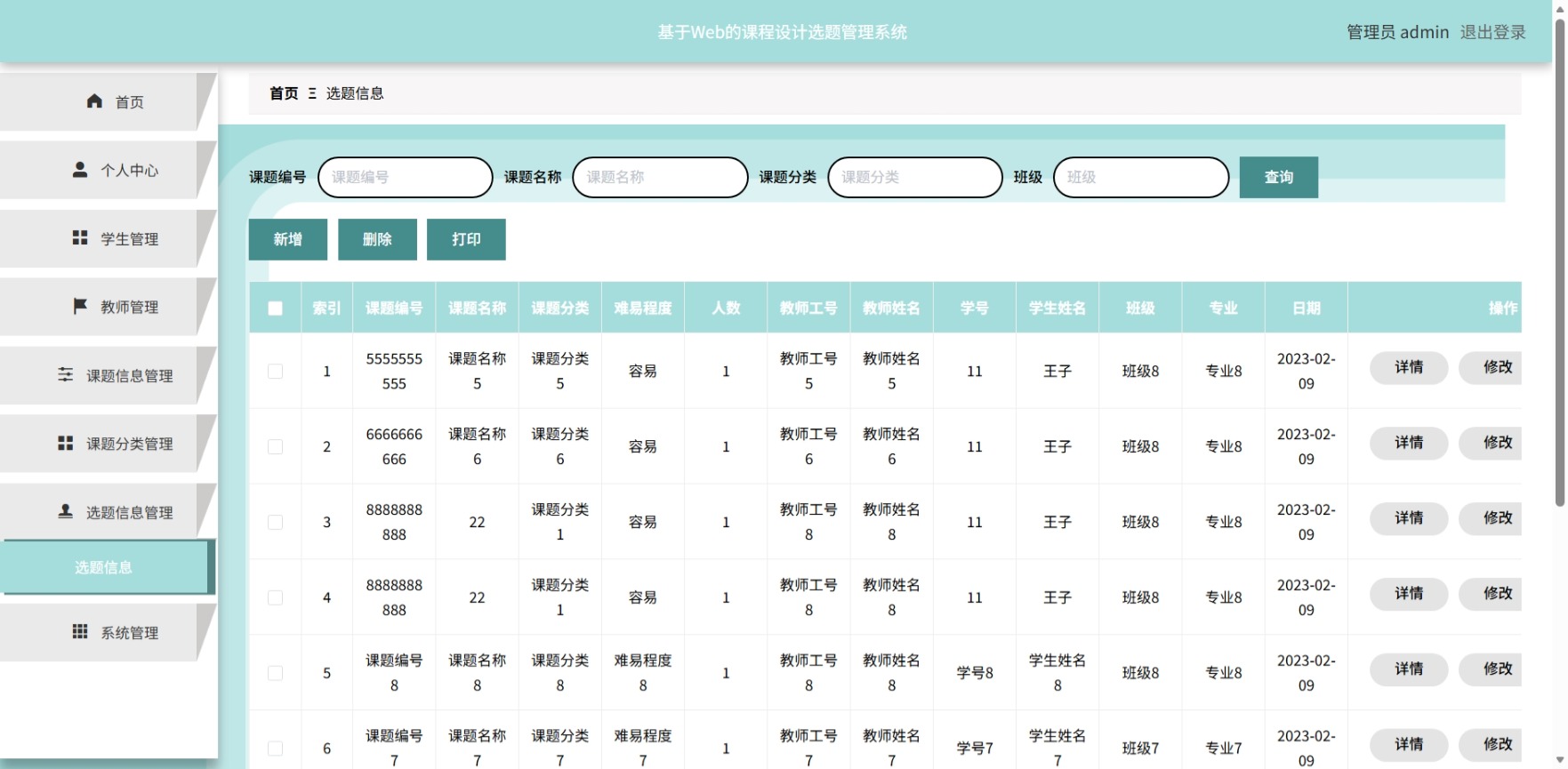The image size is (1568, 769).
Task: Click the grid icon beside 课题分类管理
Action: tap(66, 443)
